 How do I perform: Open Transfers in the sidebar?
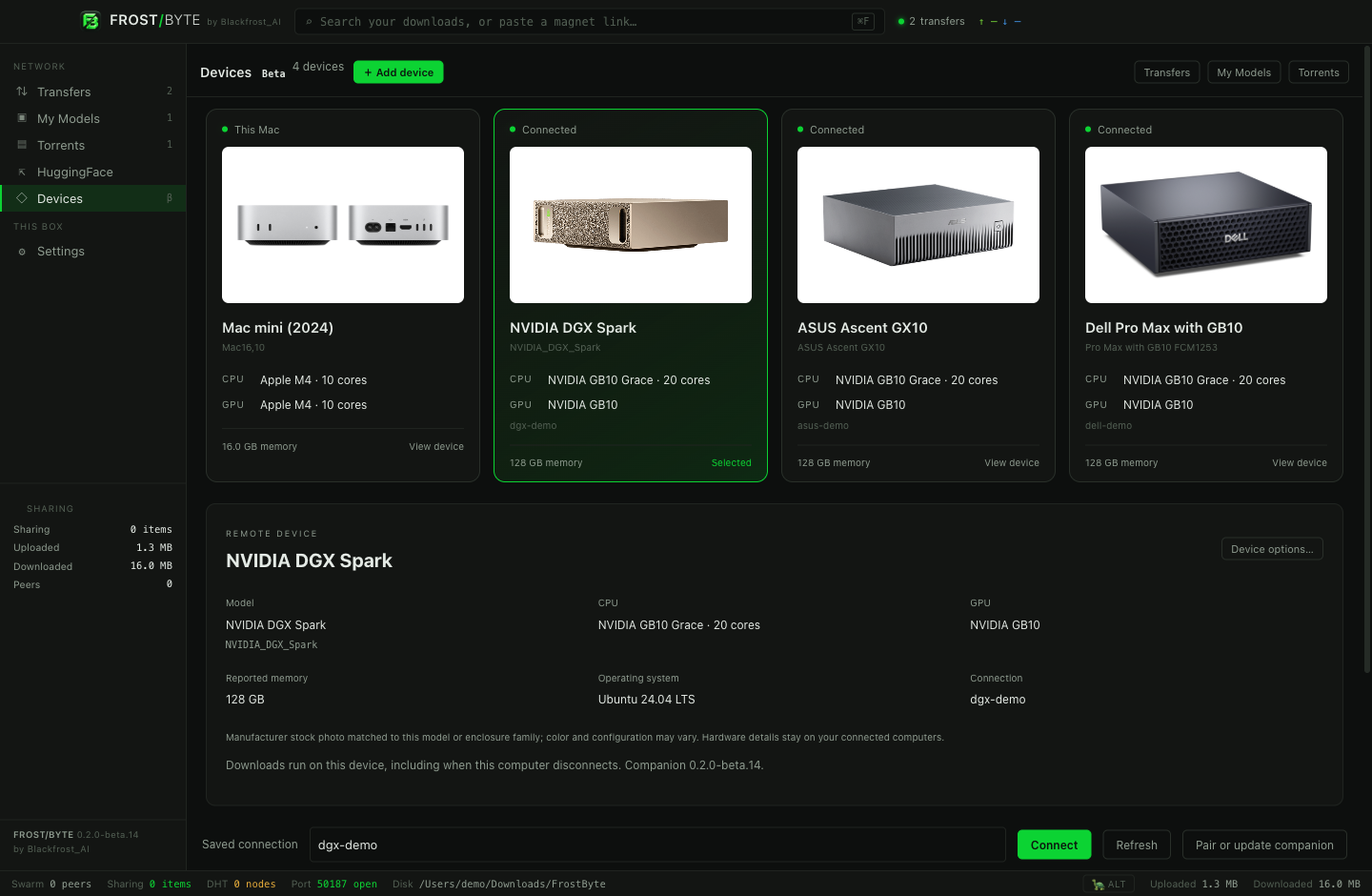(93, 92)
